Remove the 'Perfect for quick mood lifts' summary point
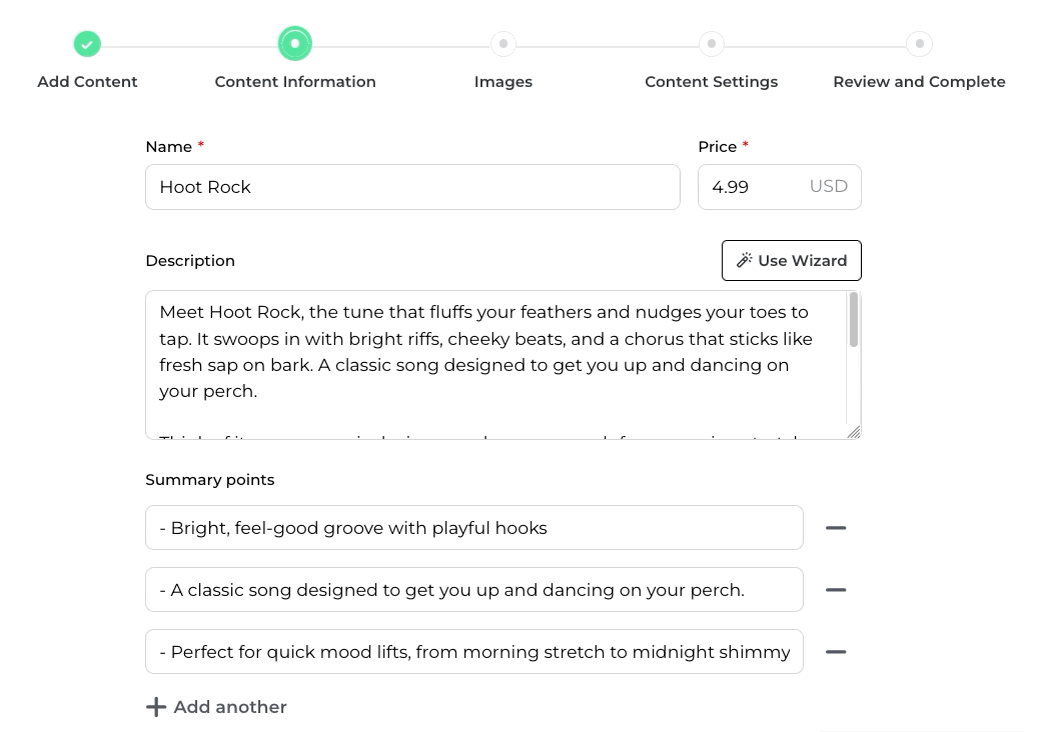 click(836, 652)
